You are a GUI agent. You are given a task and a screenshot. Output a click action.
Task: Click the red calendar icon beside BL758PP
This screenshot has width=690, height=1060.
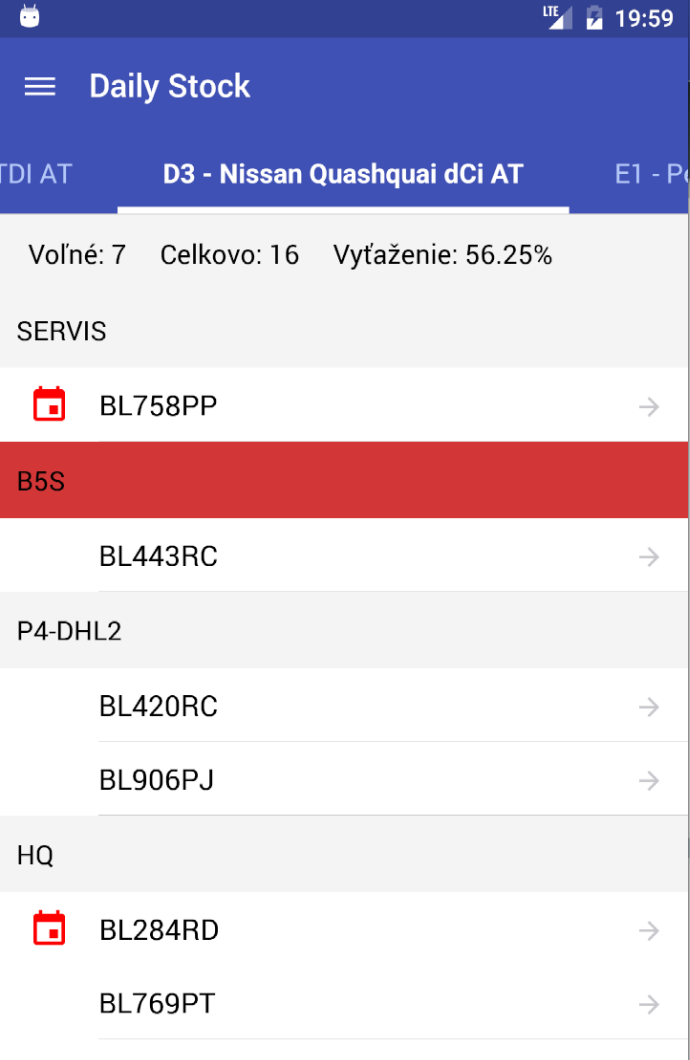pyautogui.click(x=49, y=404)
